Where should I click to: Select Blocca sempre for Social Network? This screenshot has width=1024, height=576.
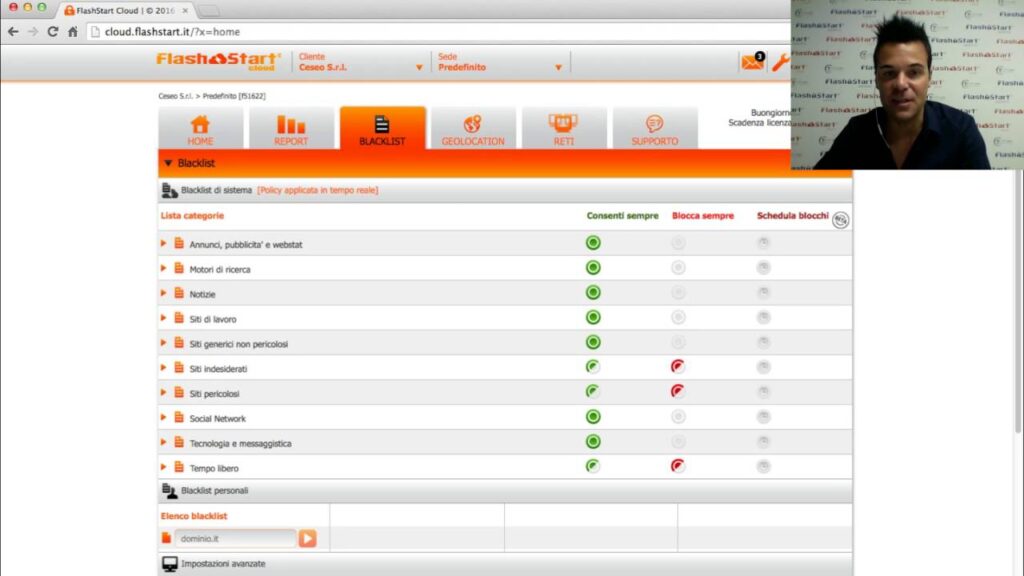point(678,417)
